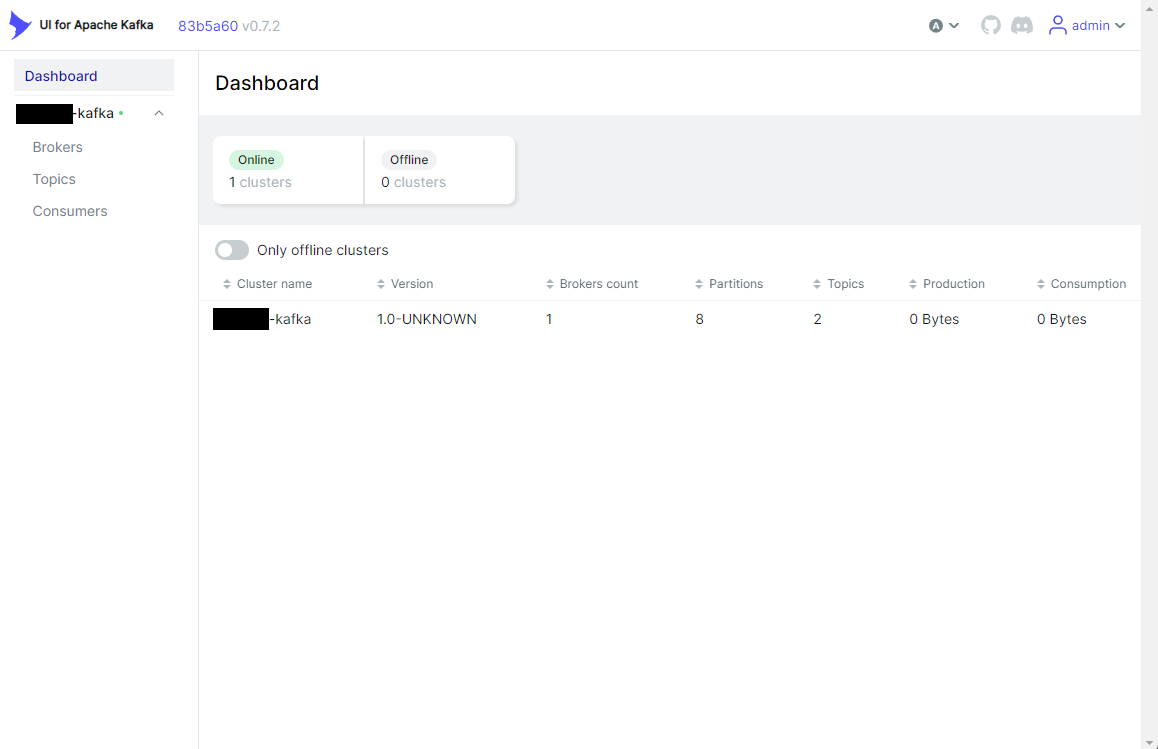This screenshot has height=749, width=1158.
Task: Click the 83b5a60 commit link
Action: [208, 26]
